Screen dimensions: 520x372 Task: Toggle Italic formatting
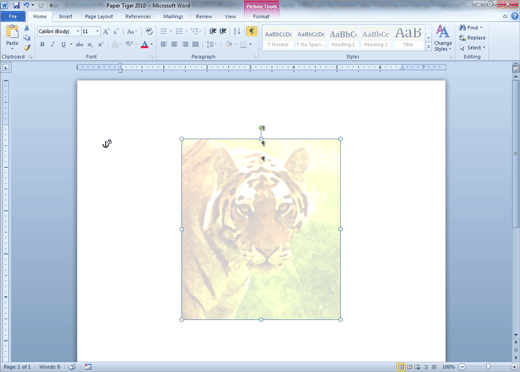[52, 44]
